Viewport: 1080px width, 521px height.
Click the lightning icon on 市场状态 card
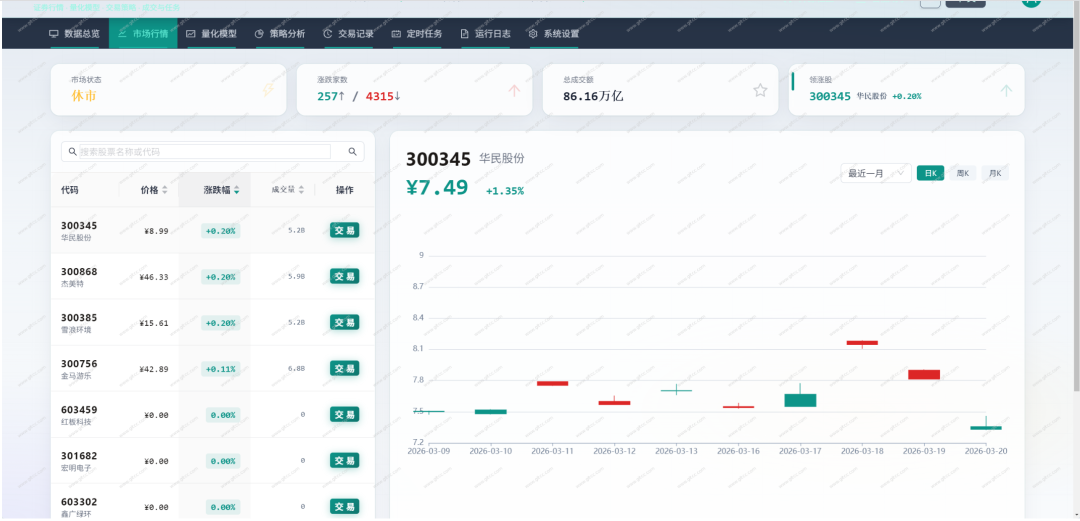pyautogui.click(x=268, y=90)
